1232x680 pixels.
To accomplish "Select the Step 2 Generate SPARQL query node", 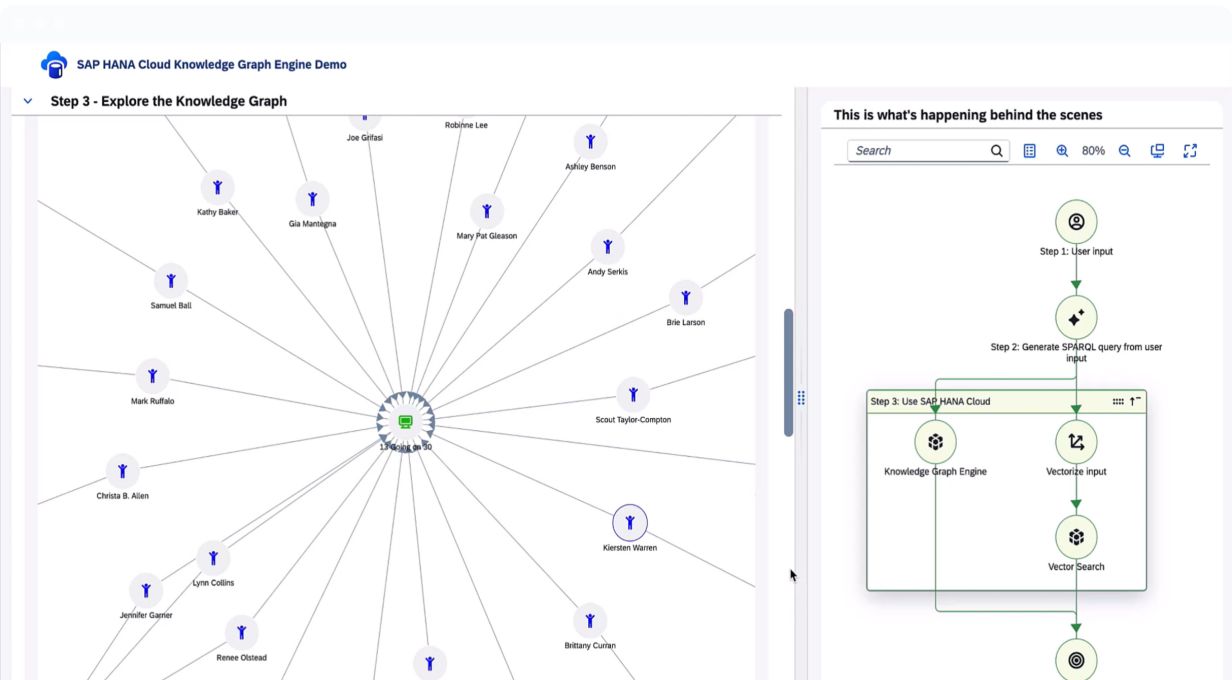I will [1076, 317].
